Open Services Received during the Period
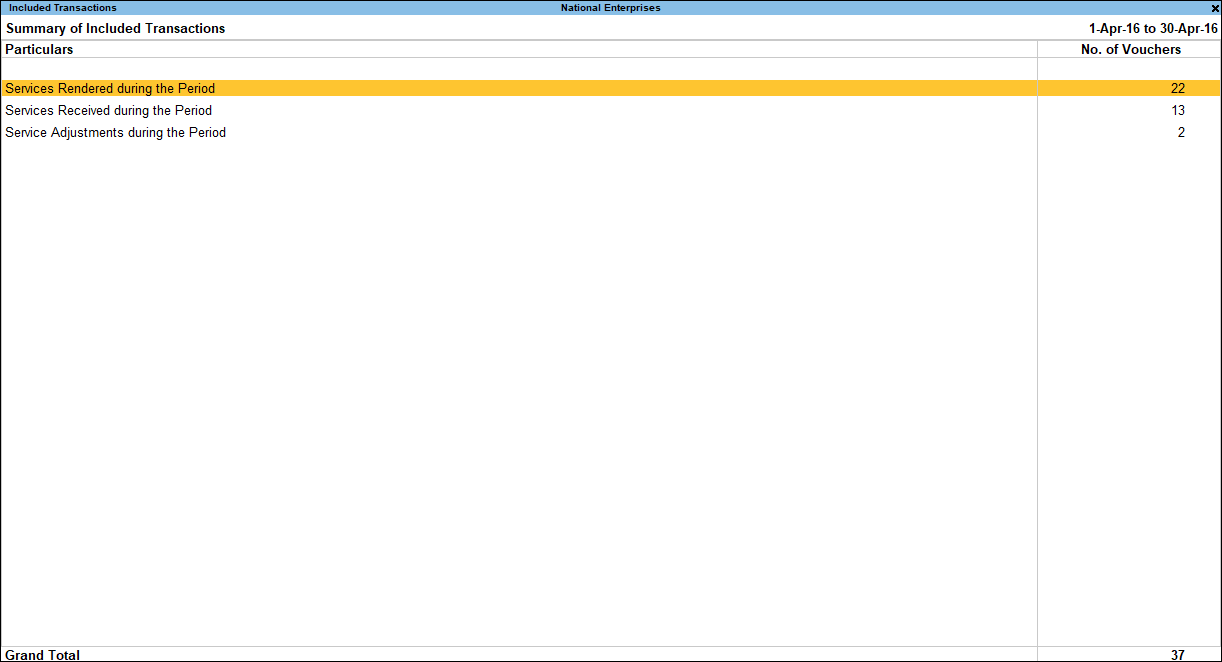Image resolution: width=1222 pixels, height=662 pixels. [x=109, y=110]
